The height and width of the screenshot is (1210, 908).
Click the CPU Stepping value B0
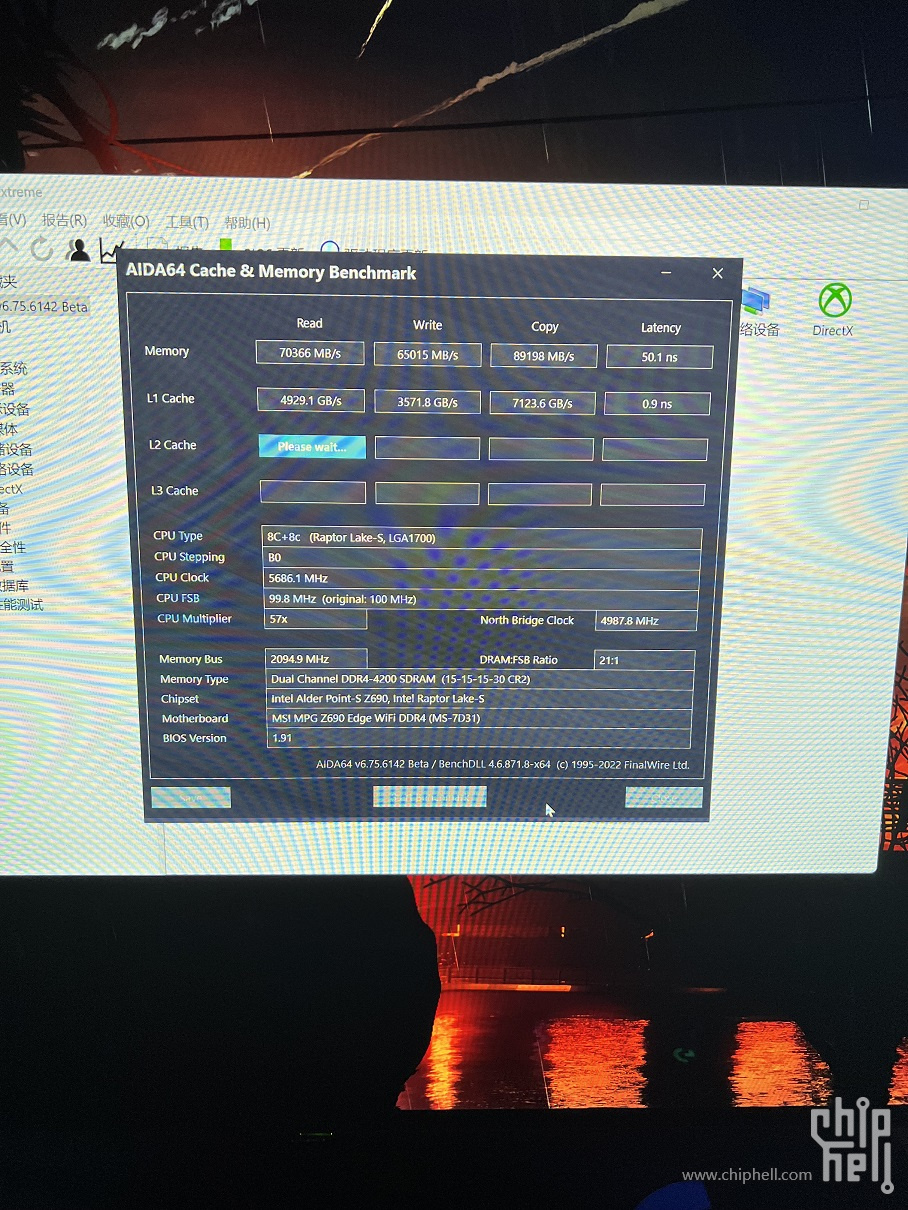coord(481,558)
